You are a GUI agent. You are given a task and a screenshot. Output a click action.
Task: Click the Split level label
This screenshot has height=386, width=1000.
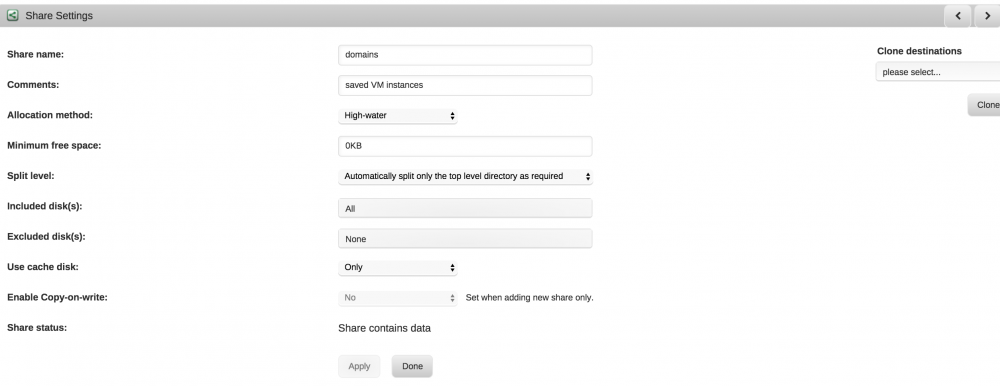click(31, 176)
